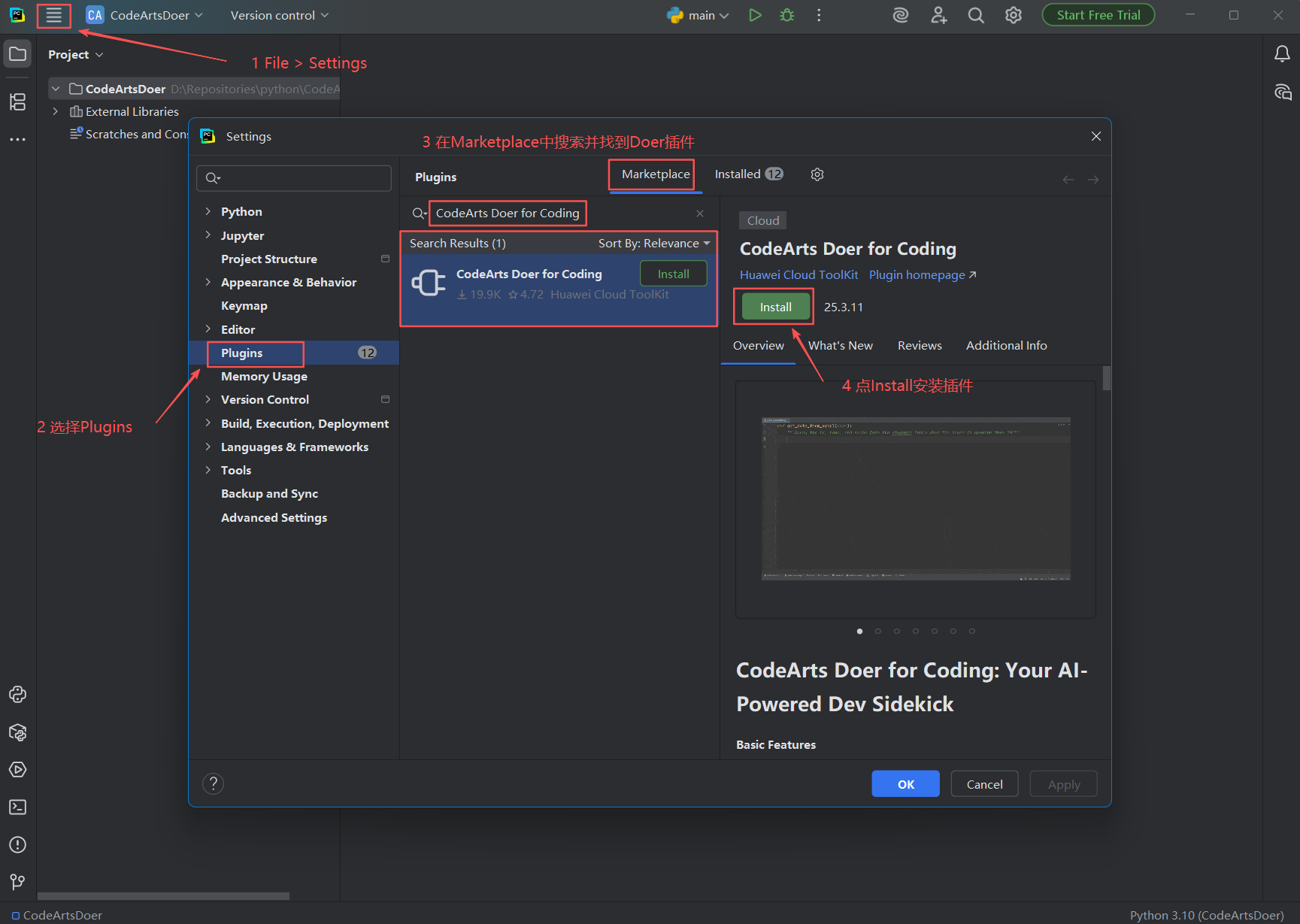1300x924 pixels.
Task: Open the Git tool window icon
Action: point(17,882)
